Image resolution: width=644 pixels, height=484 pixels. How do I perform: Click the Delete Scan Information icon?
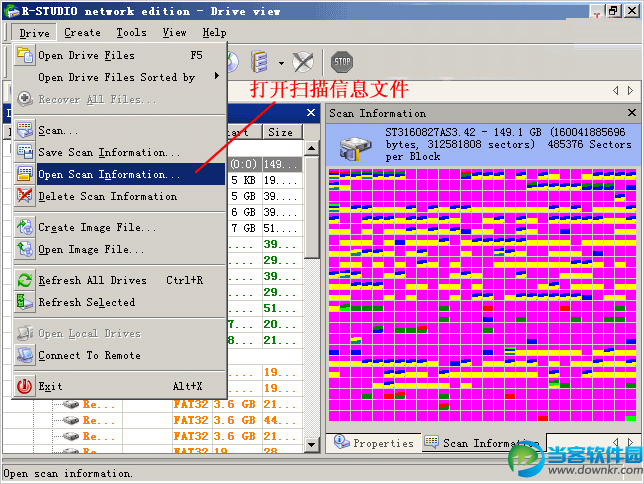pos(25,196)
